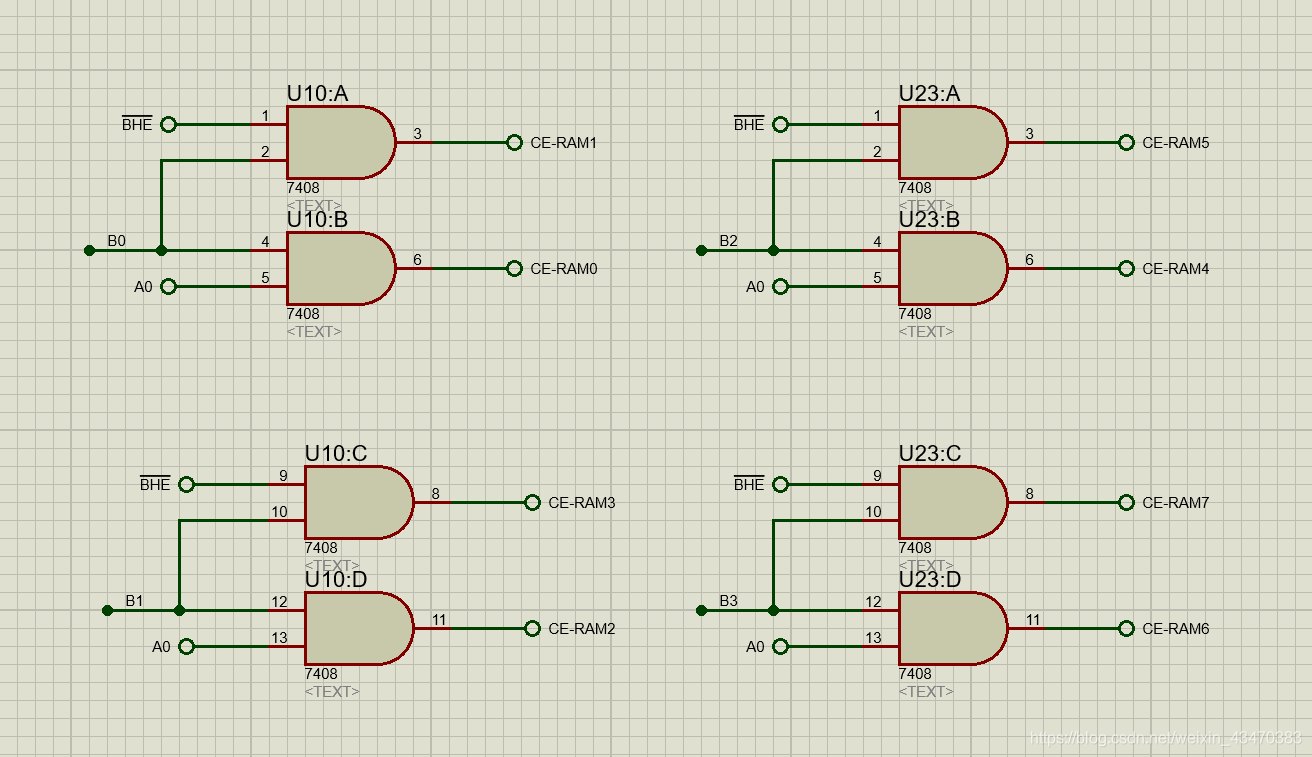This screenshot has height=757, width=1312.
Task: Select the CE-RAM0 terminal name text
Action: pyautogui.click(x=564, y=269)
